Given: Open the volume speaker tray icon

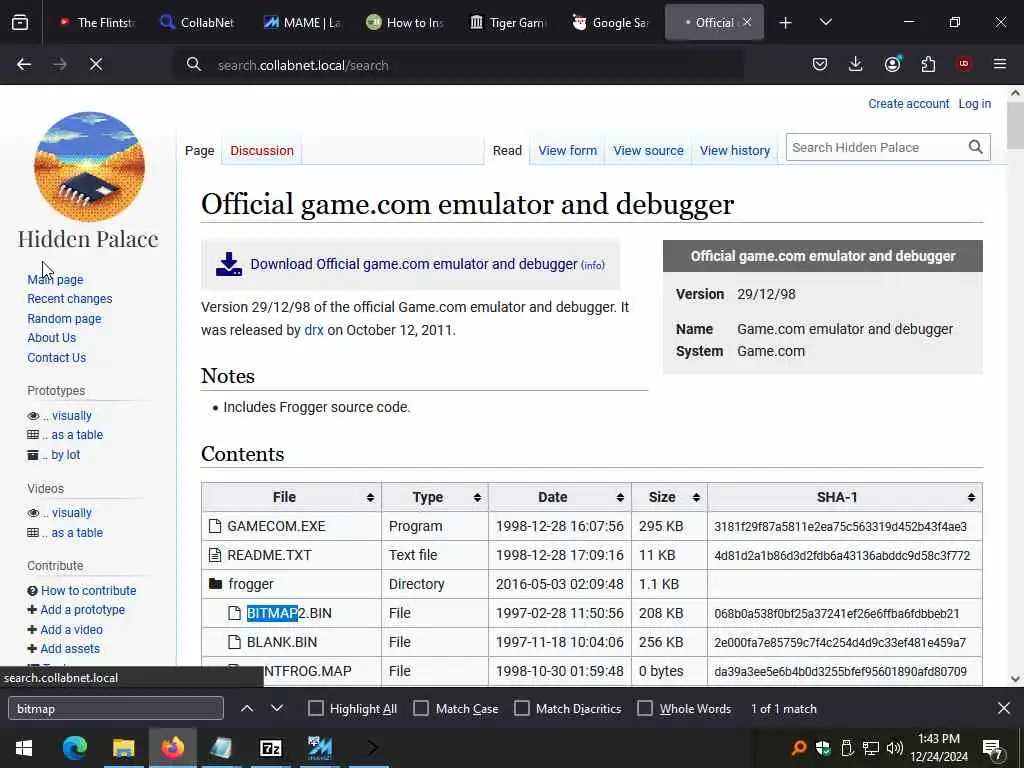Looking at the screenshot, I should (x=895, y=748).
